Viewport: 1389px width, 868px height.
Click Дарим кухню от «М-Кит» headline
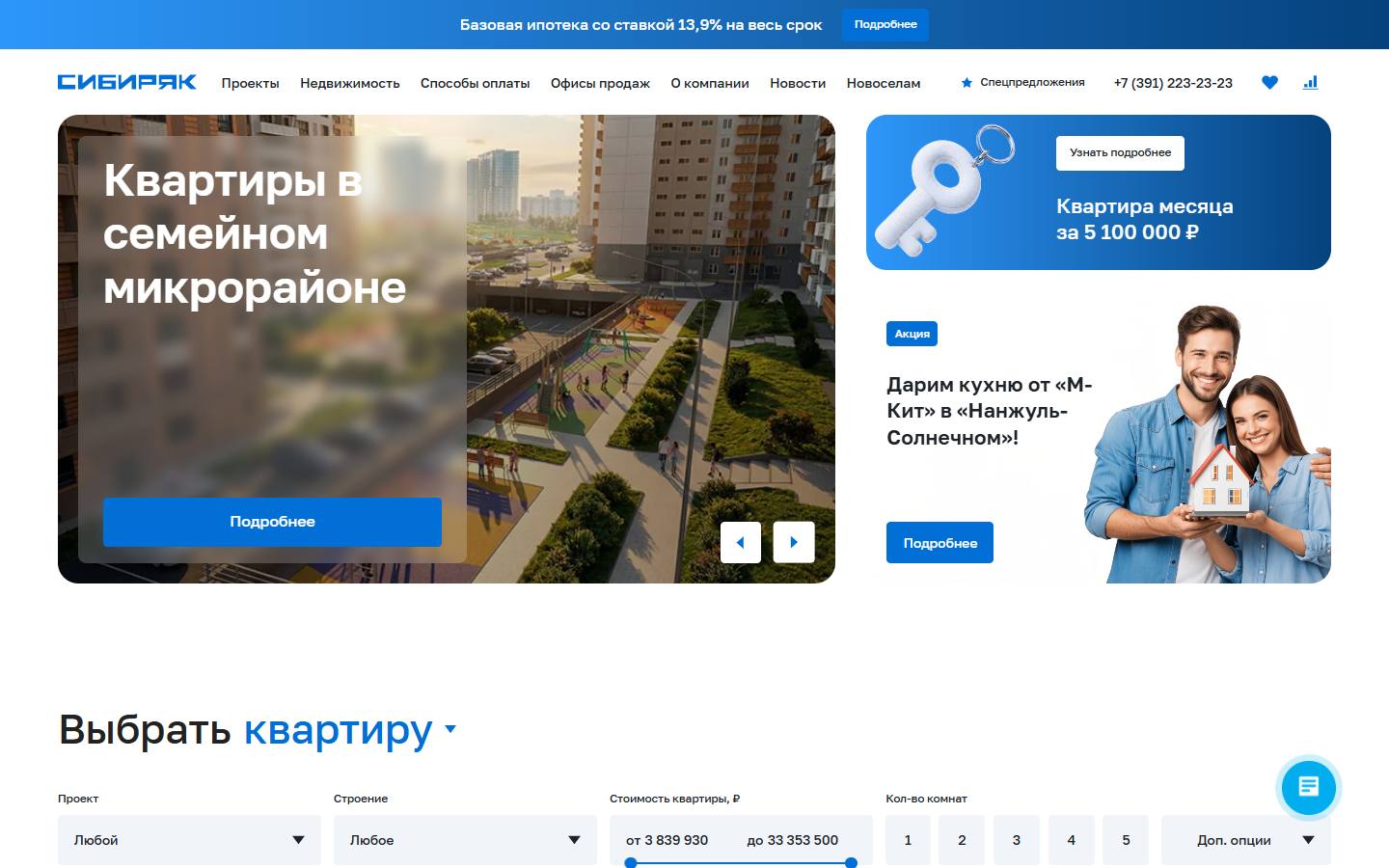pos(990,411)
